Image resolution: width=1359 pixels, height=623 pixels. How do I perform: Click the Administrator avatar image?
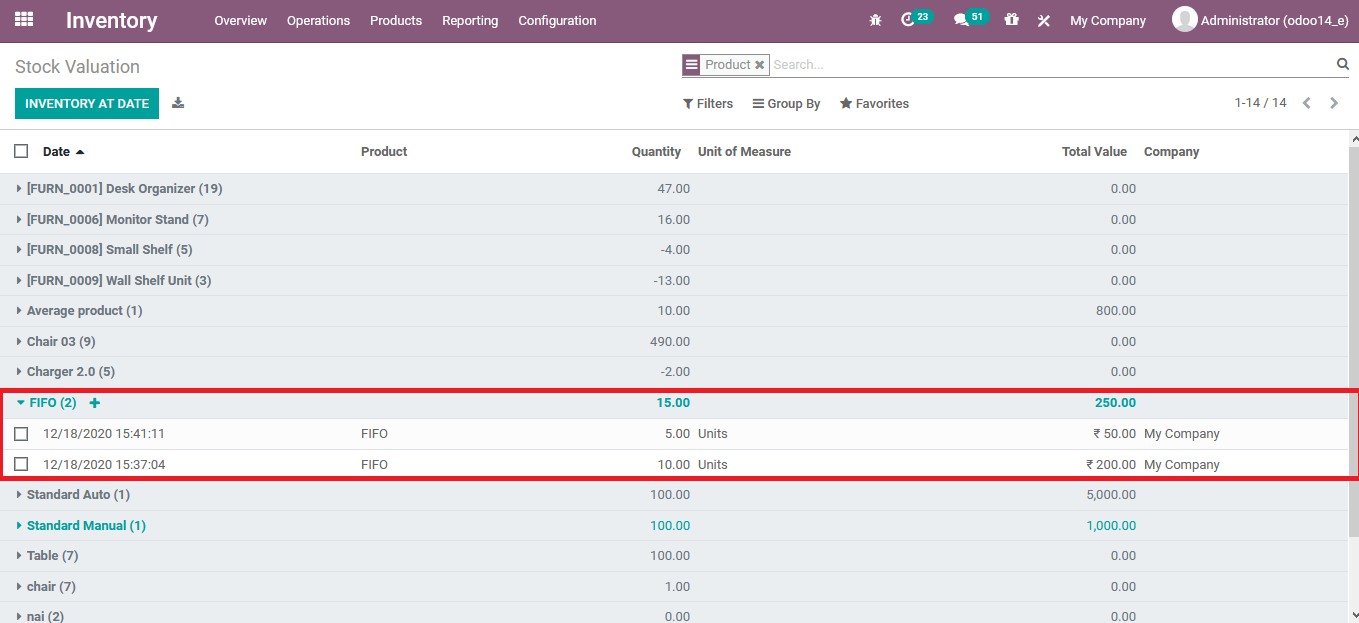pyautogui.click(x=1184, y=19)
